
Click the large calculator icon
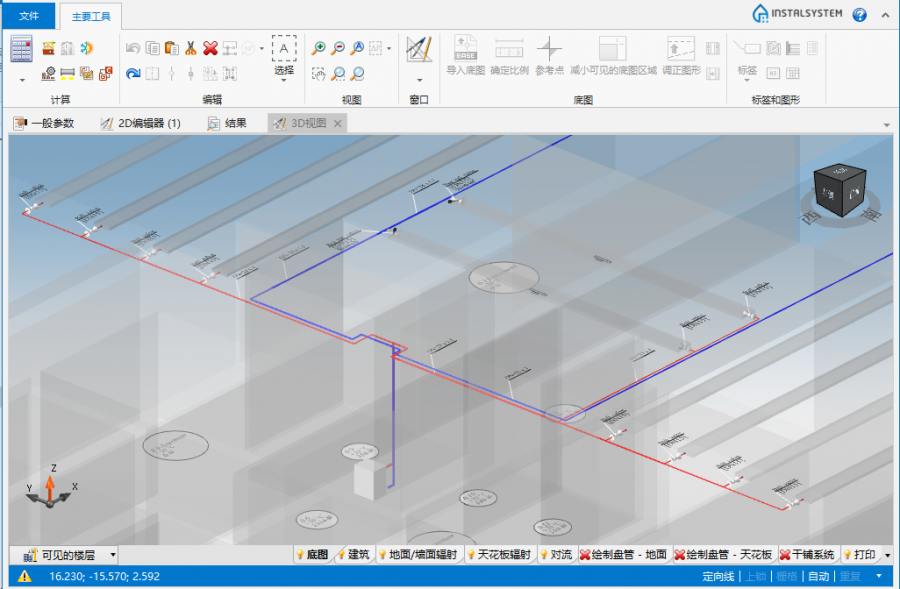tap(22, 48)
